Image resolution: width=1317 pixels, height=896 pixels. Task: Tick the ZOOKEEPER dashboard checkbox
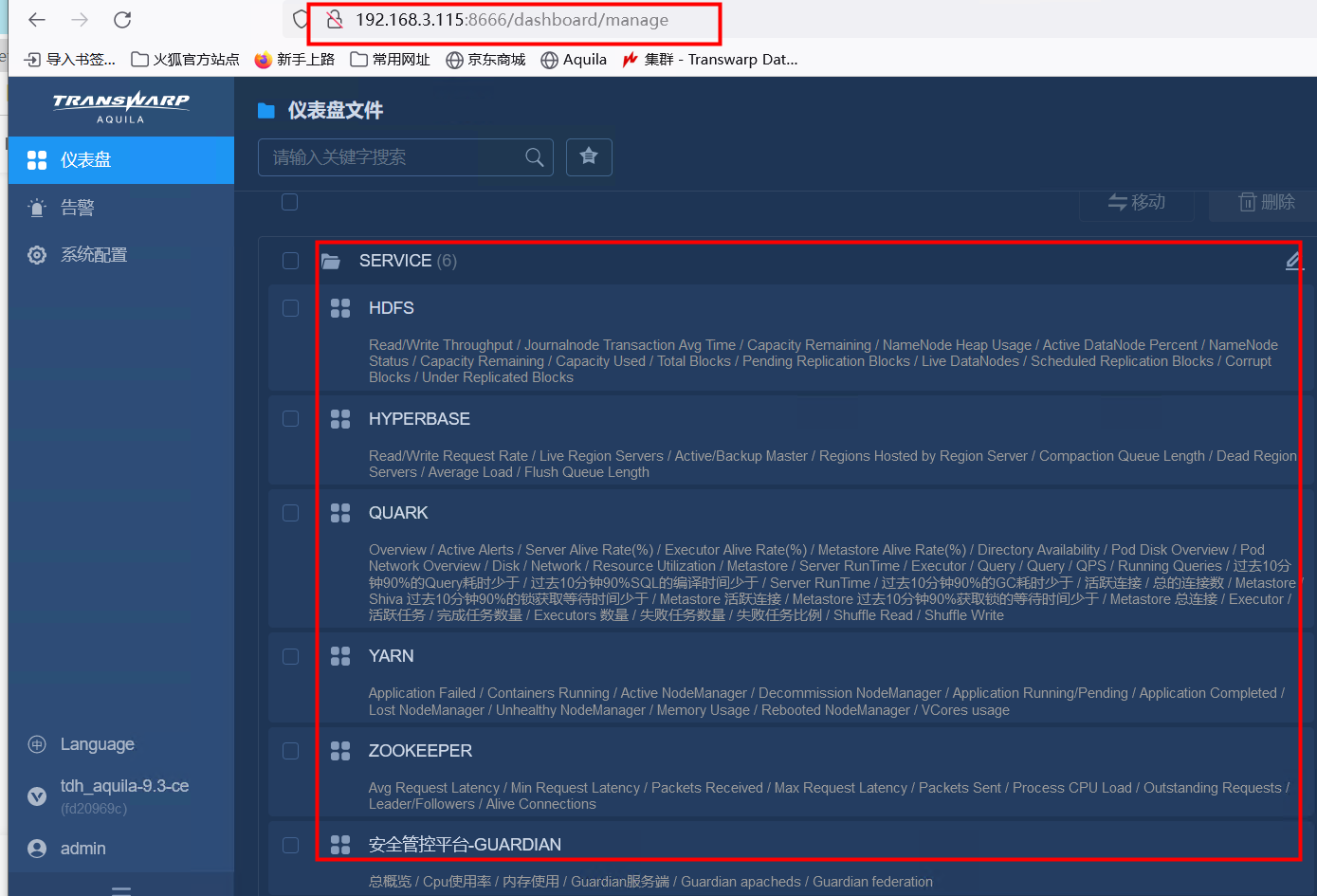pyautogui.click(x=291, y=751)
